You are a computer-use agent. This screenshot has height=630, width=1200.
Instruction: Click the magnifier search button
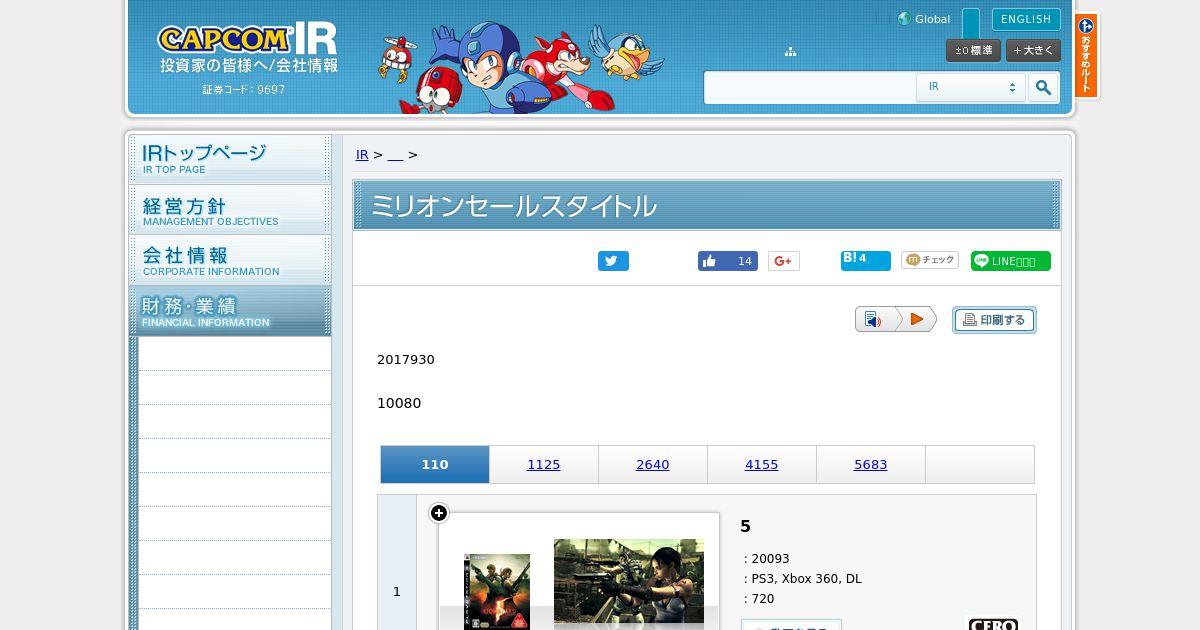pos(1043,88)
